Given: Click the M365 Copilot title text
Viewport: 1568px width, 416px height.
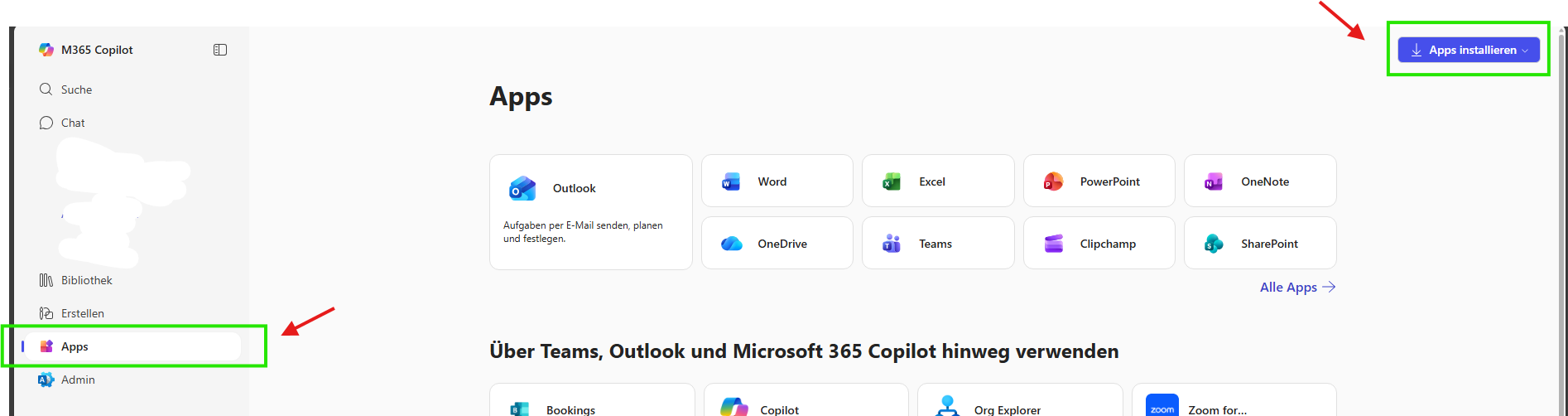Looking at the screenshot, I should tap(97, 50).
